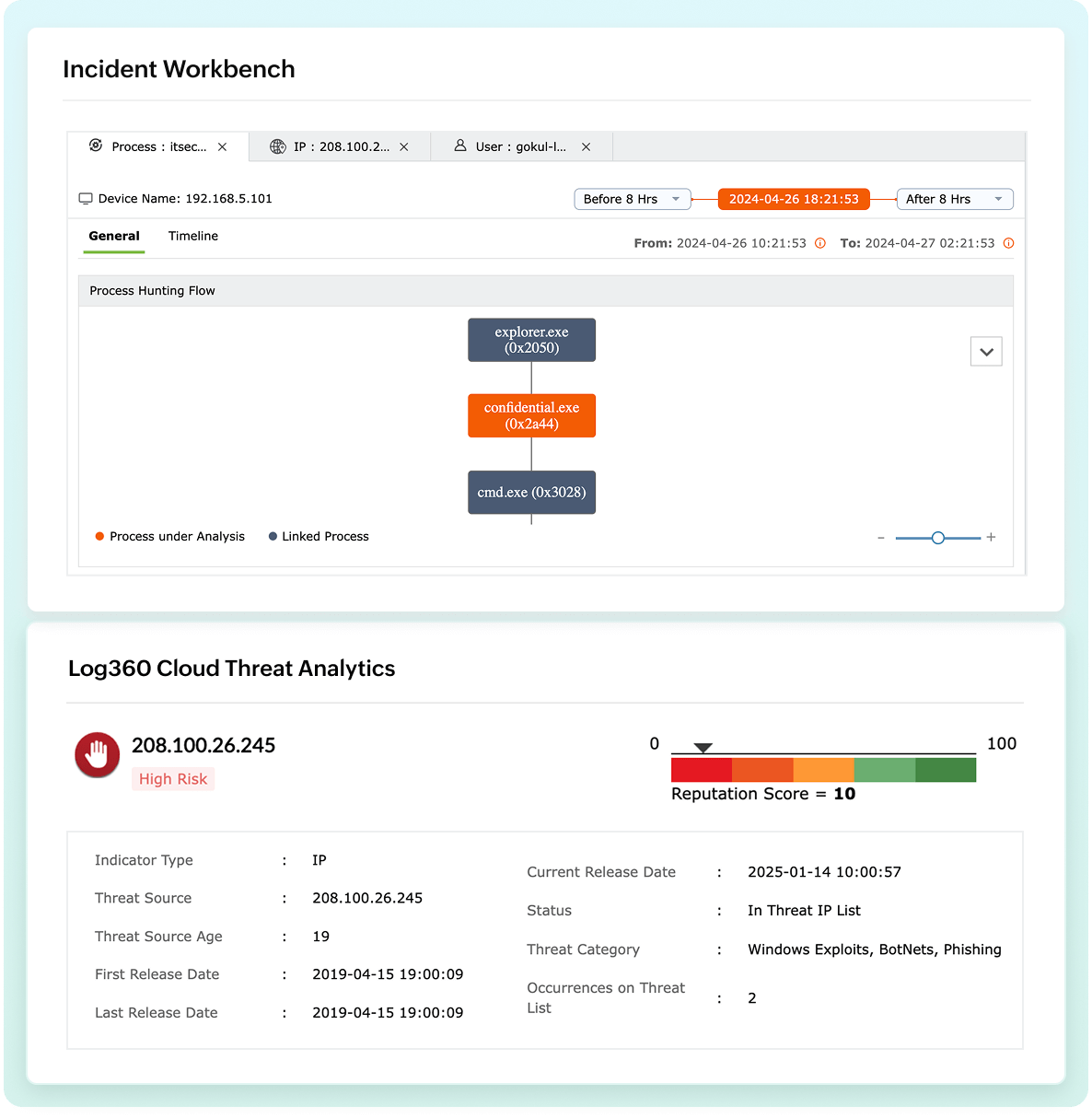Click the monitor icon beside Device Name
The width and height of the screenshot is (1092, 1118).
pyautogui.click(x=86, y=199)
